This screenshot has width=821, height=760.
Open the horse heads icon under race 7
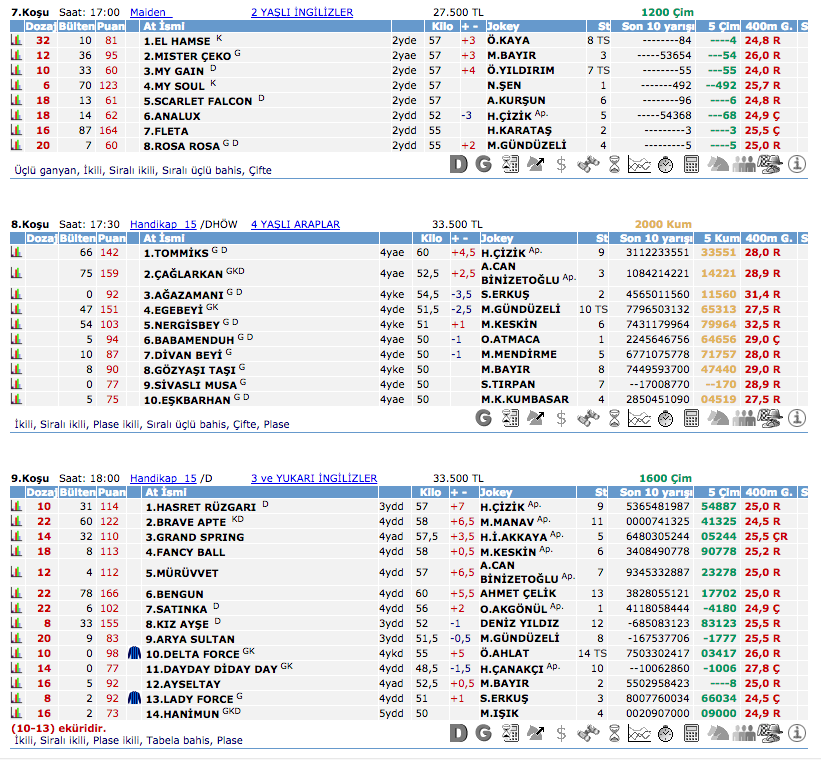point(717,164)
